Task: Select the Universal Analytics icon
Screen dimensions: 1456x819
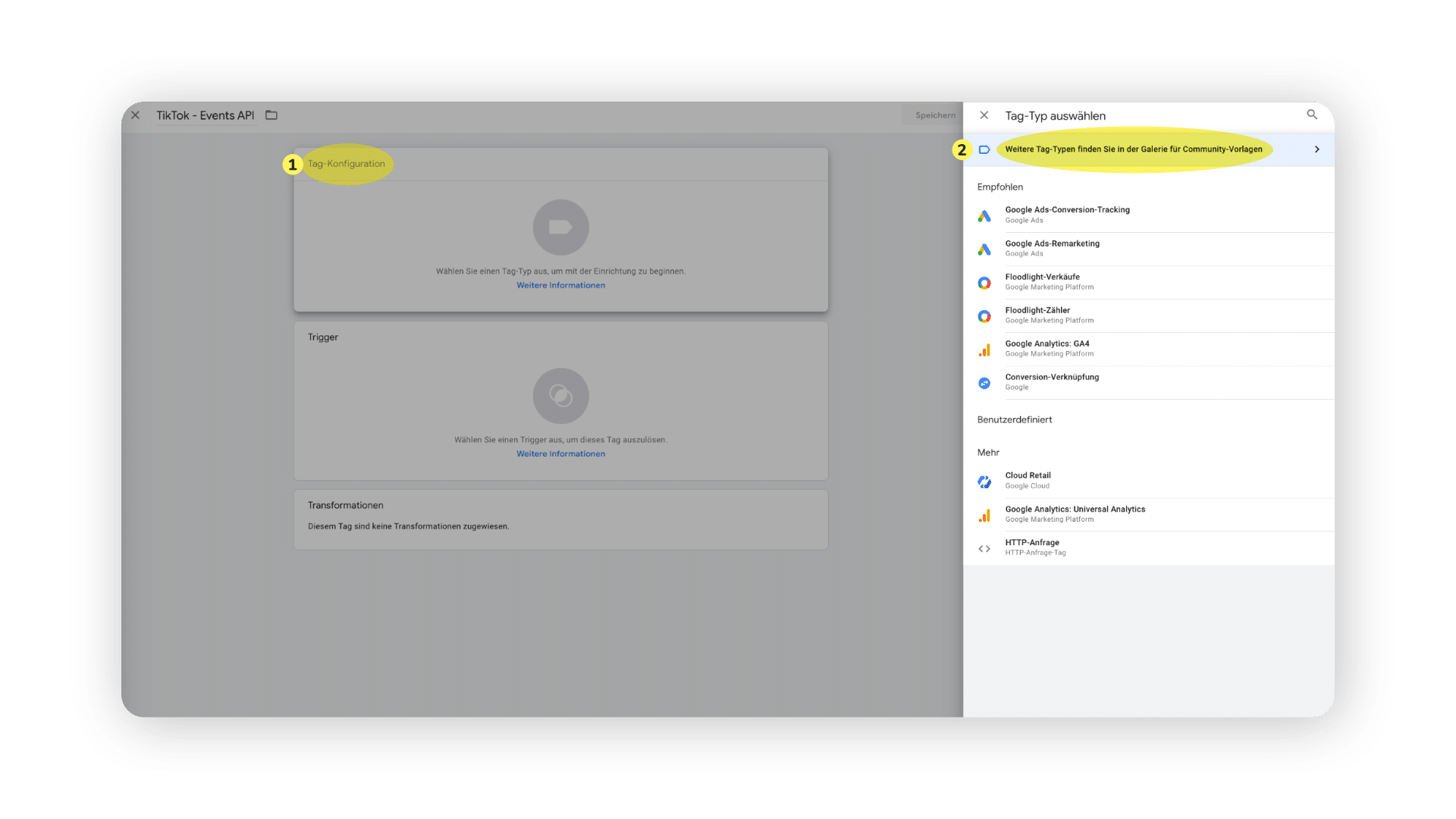Action: pos(984,516)
